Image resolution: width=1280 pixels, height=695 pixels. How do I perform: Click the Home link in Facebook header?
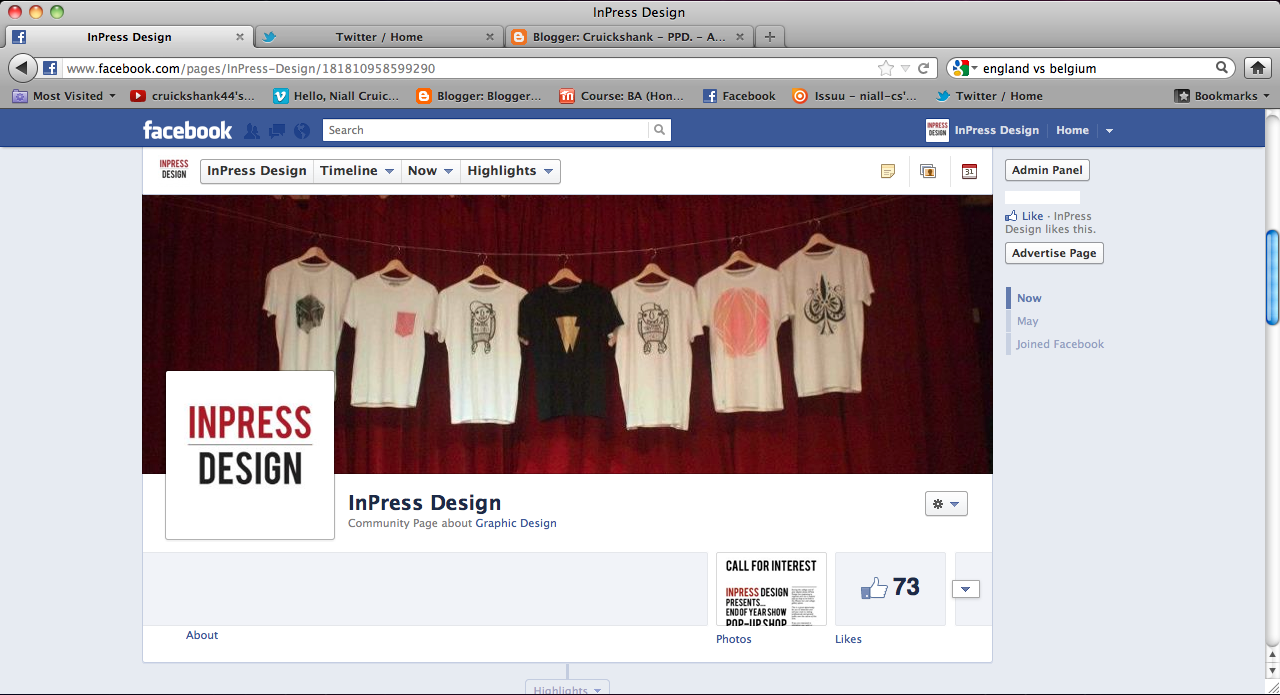tap(1072, 130)
